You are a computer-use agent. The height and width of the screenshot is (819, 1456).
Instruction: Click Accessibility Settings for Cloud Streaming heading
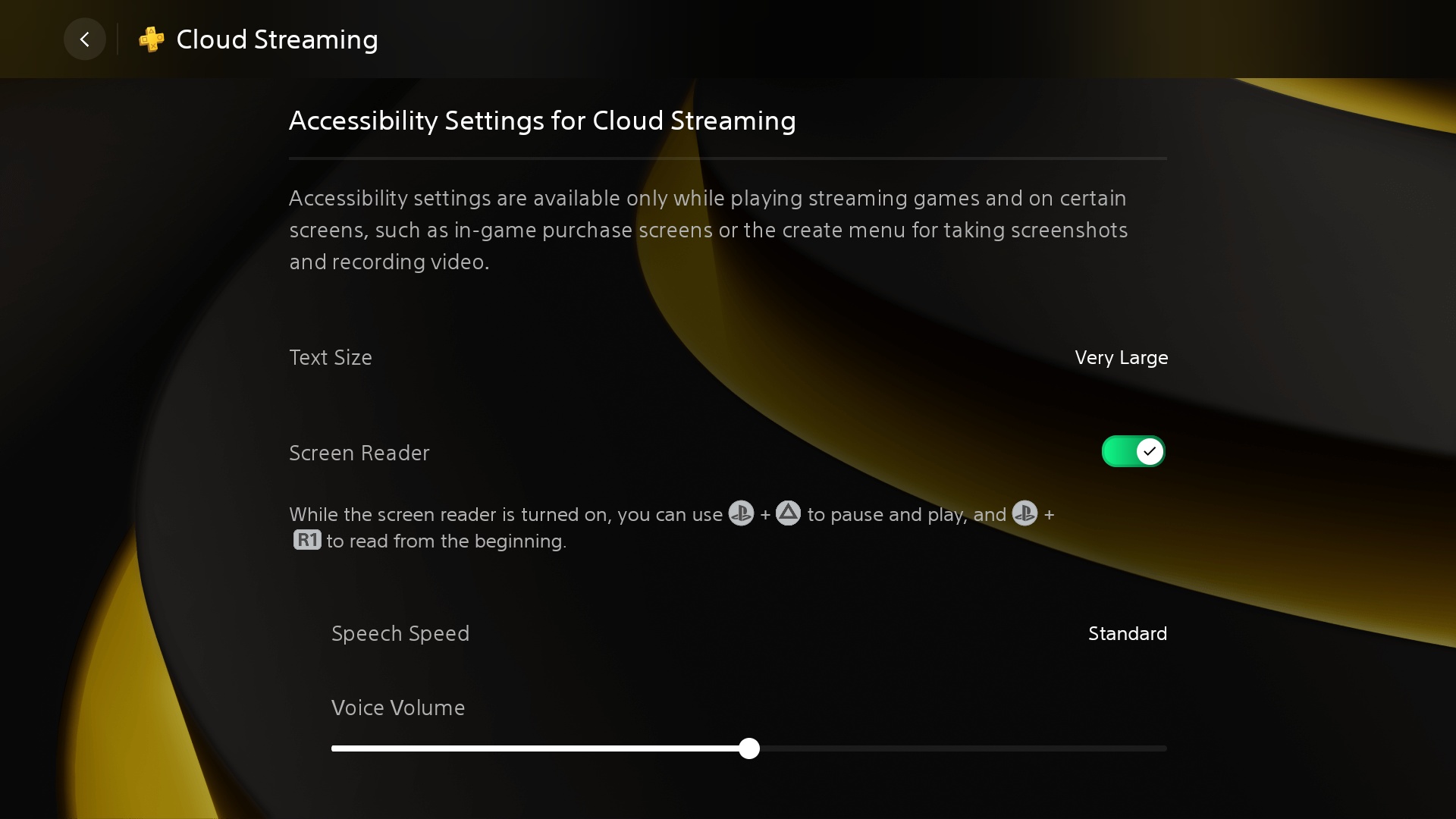point(542,121)
